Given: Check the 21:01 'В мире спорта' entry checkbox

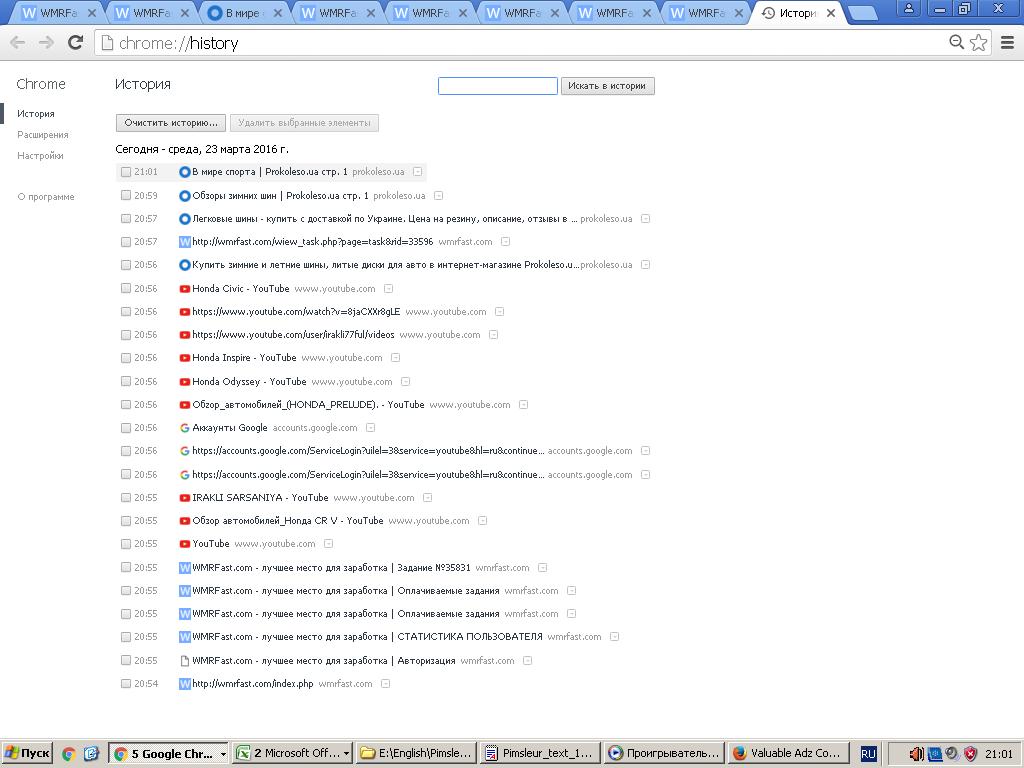Looking at the screenshot, I should tap(126, 172).
